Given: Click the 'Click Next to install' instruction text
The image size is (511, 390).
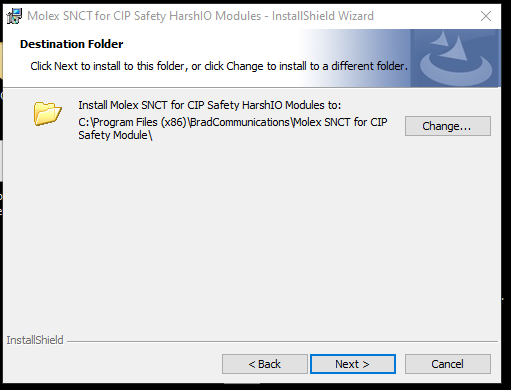Looking at the screenshot, I should 219,66.
